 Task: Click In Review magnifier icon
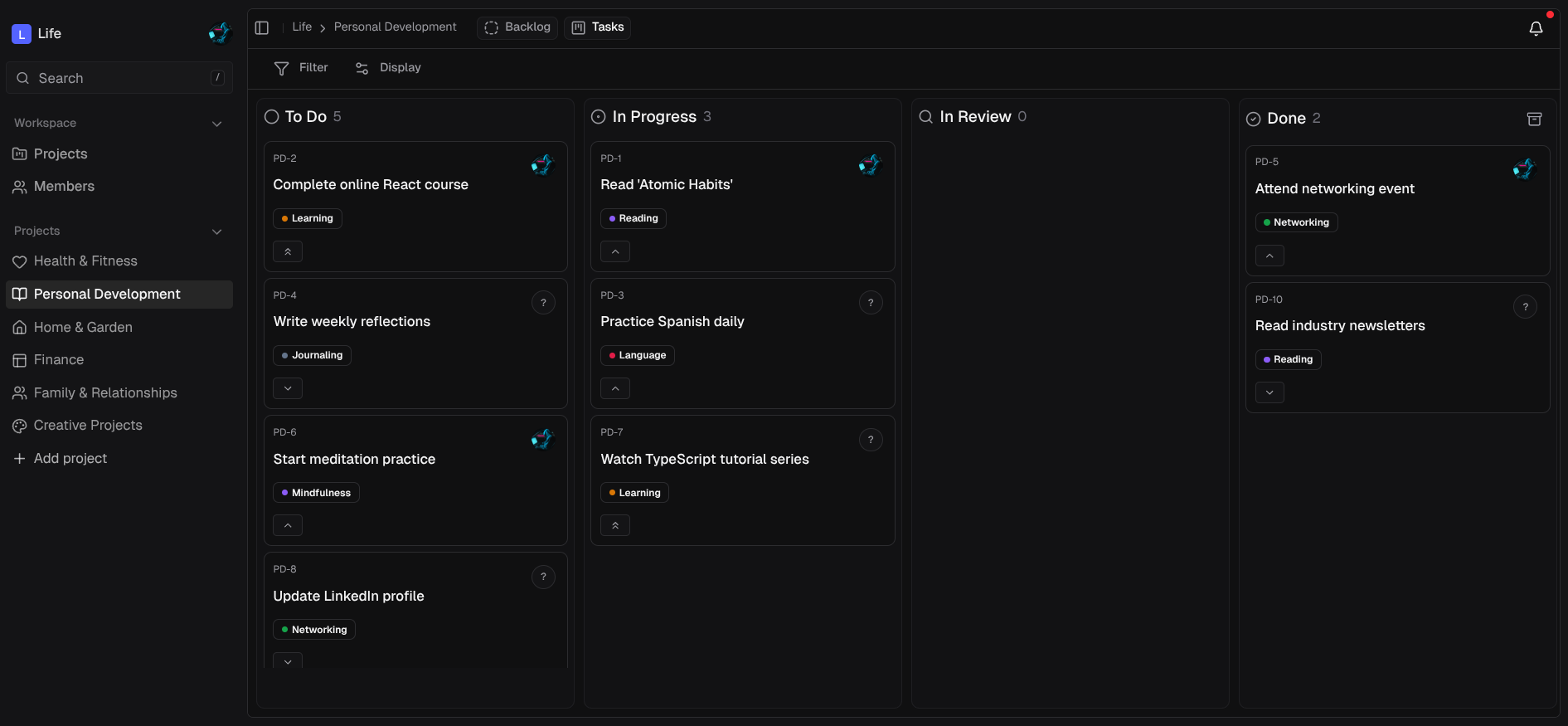pyautogui.click(x=926, y=117)
